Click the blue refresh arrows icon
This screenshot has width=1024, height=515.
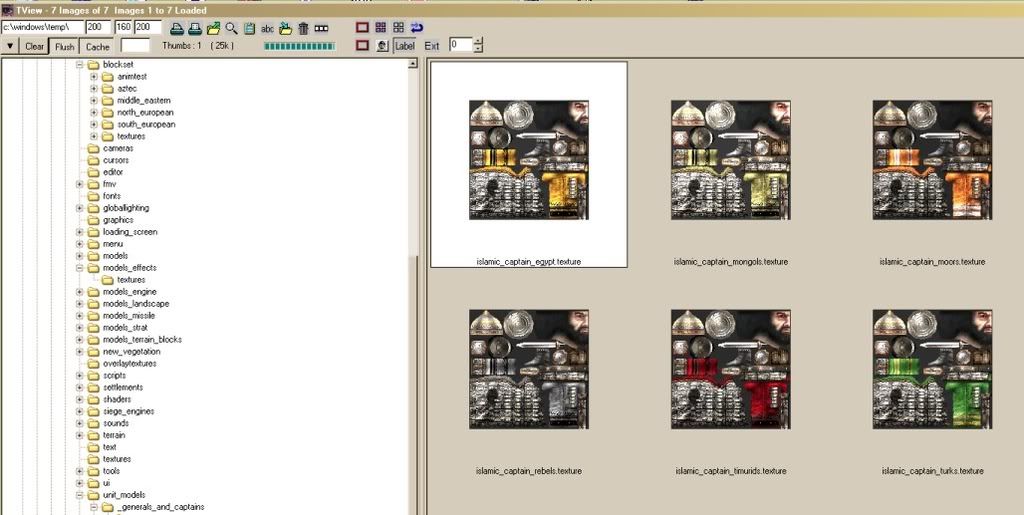click(417, 28)
